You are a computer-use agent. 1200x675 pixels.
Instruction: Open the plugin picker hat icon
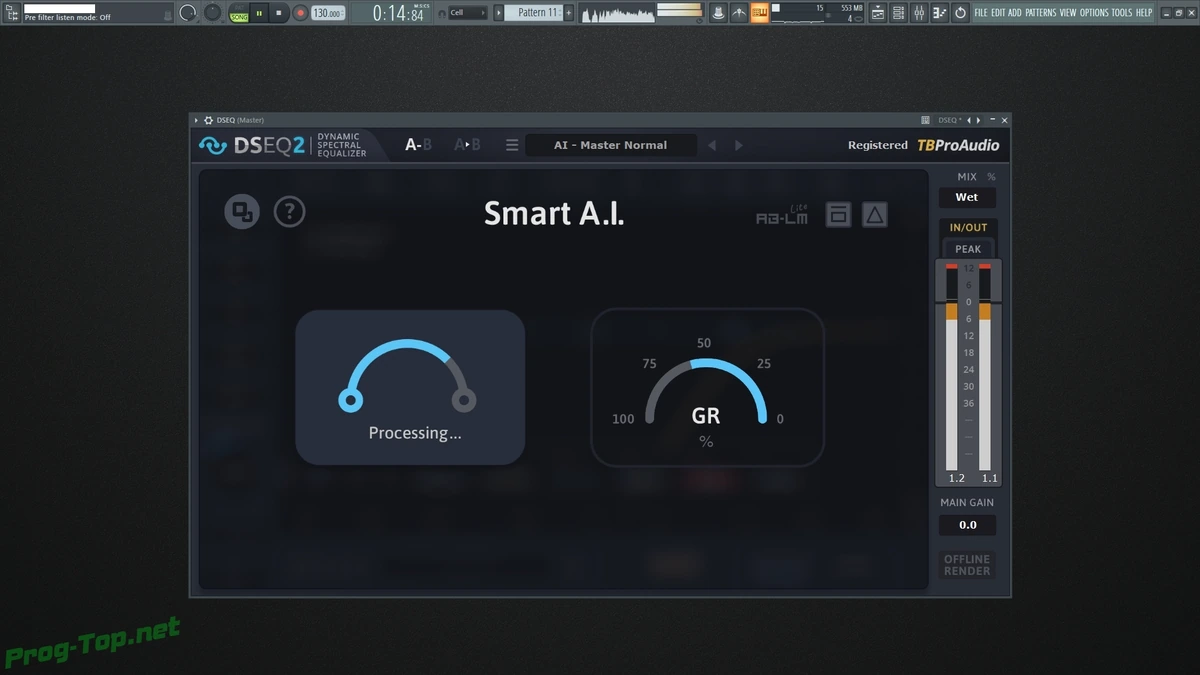pos(718,13)
